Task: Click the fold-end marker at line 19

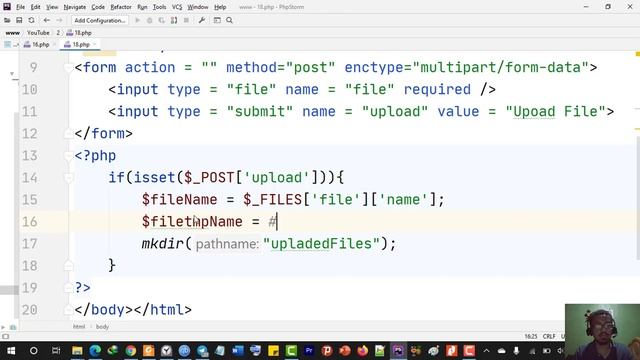Action: pyautogui.click(x=69, y=288)
